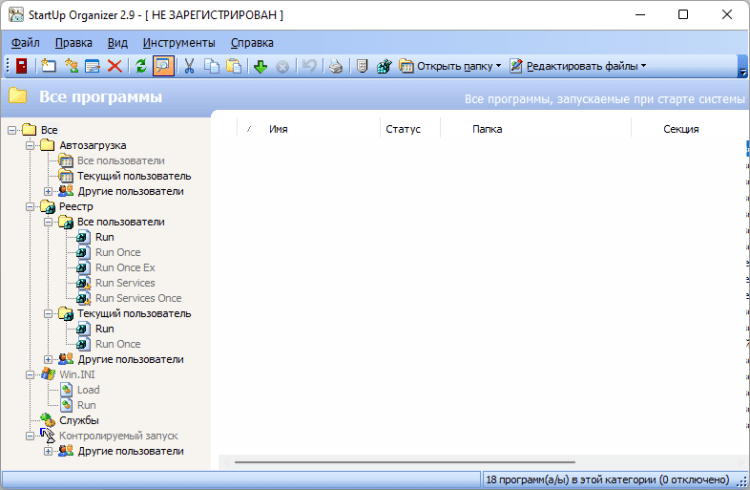Maximize the StartUp Organizer window
750x490 pixels.
tap(683, 15)
